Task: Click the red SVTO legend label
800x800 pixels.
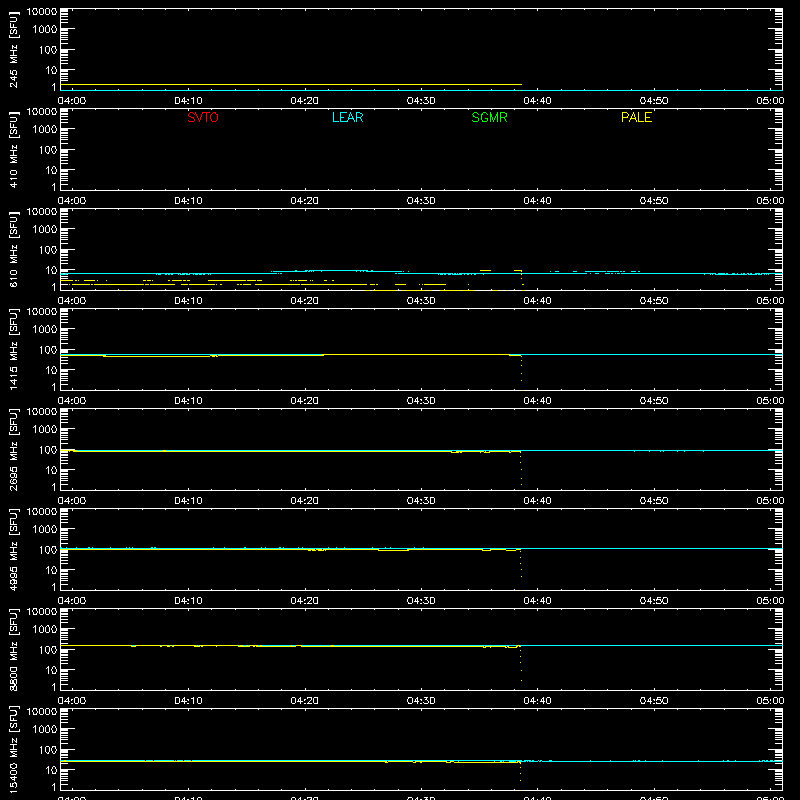Action: tap(203, 117)
